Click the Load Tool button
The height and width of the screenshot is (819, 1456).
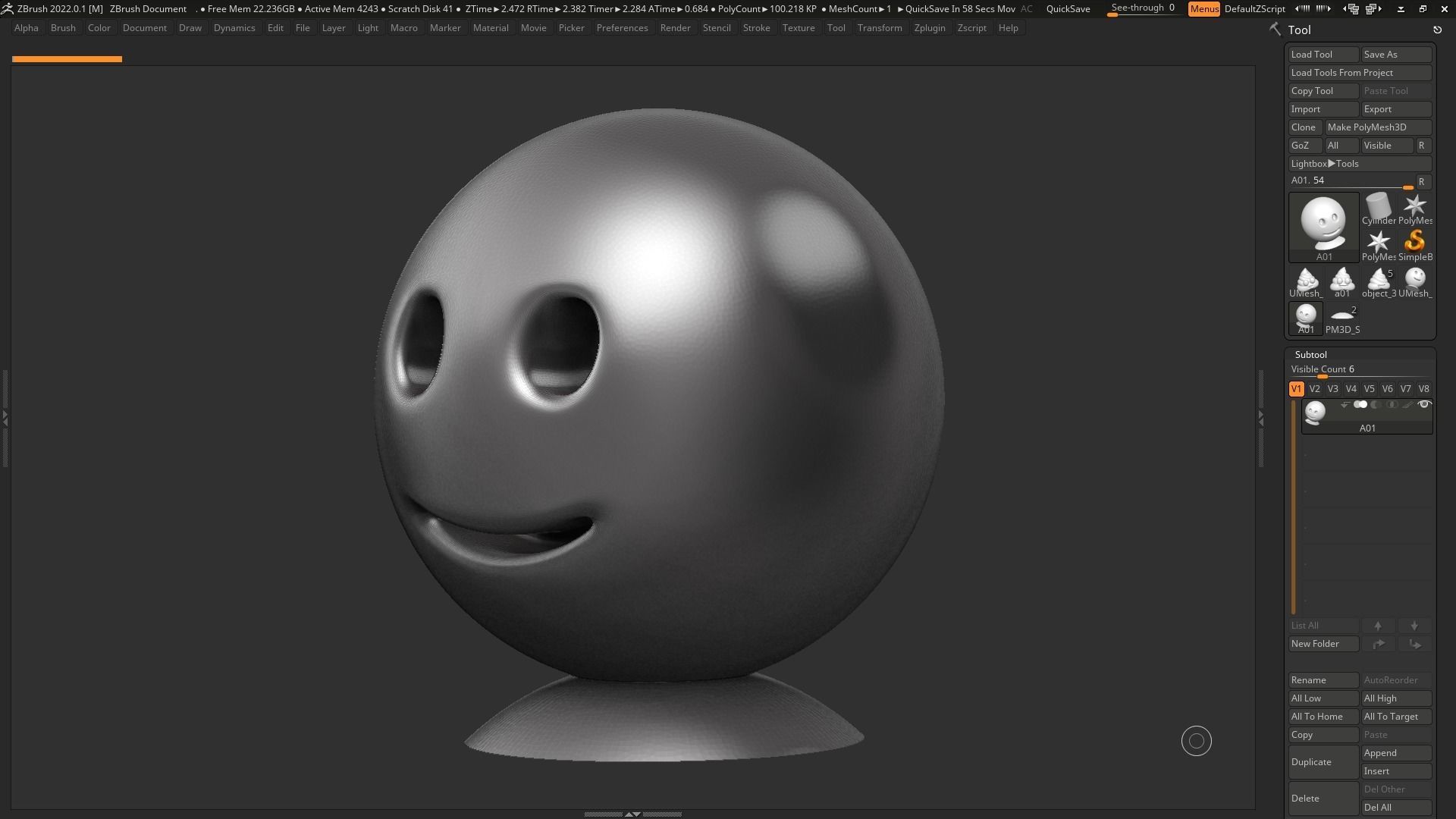tap(1323, 55)
